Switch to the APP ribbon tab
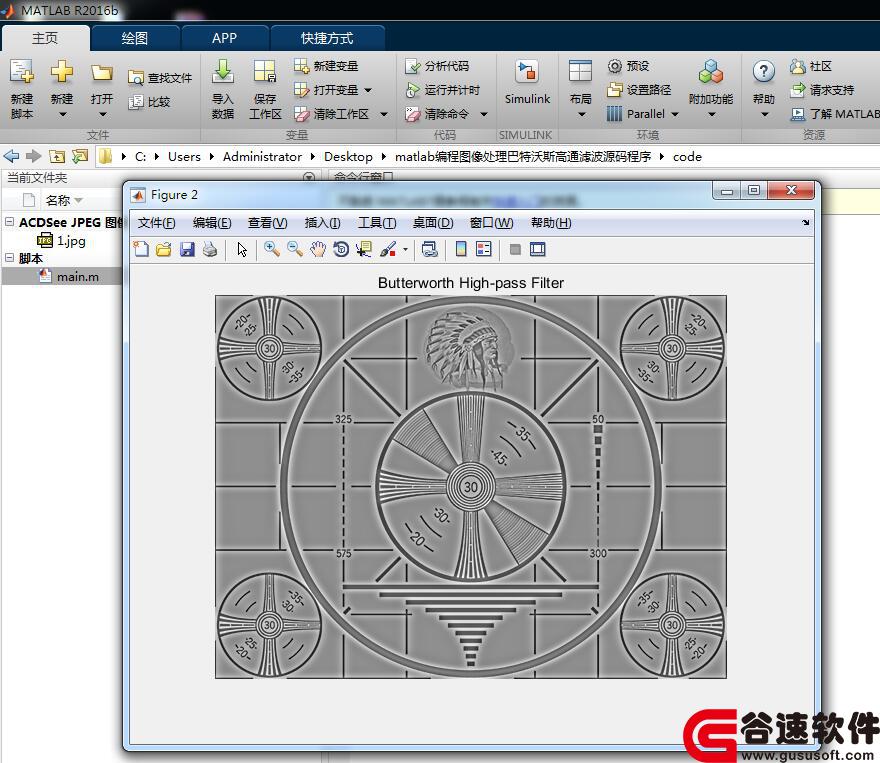 pos(224,38)
